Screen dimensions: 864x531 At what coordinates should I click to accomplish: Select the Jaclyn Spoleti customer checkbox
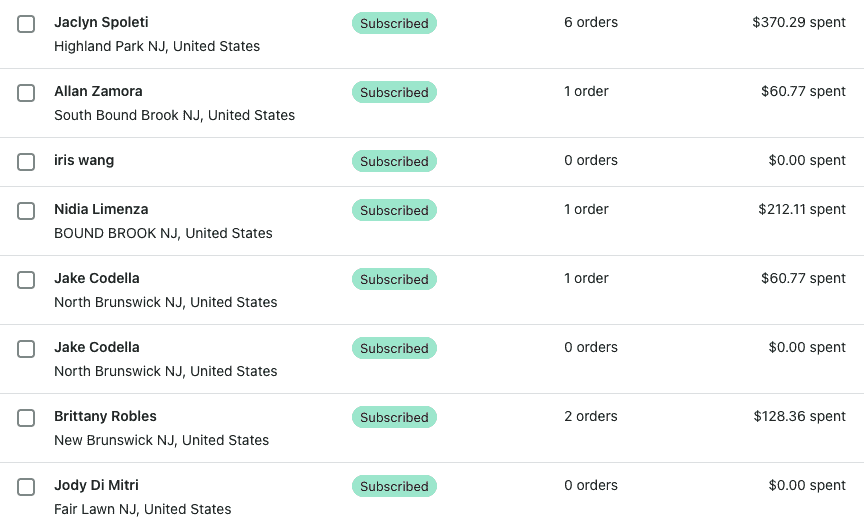[x=26, y=24]
